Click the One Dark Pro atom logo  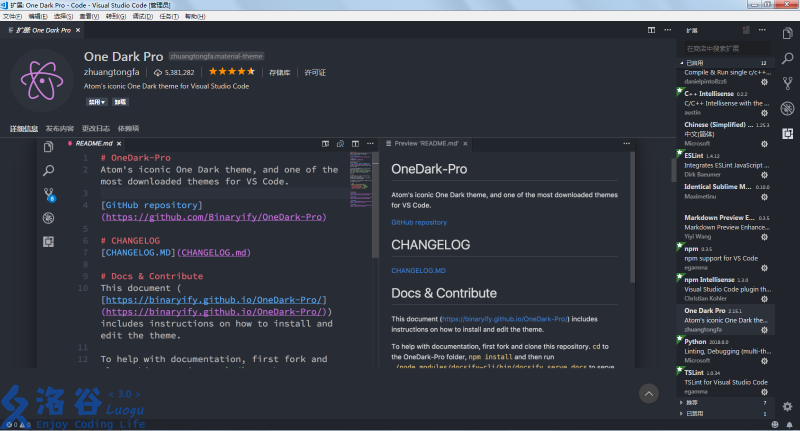(42, 81)
